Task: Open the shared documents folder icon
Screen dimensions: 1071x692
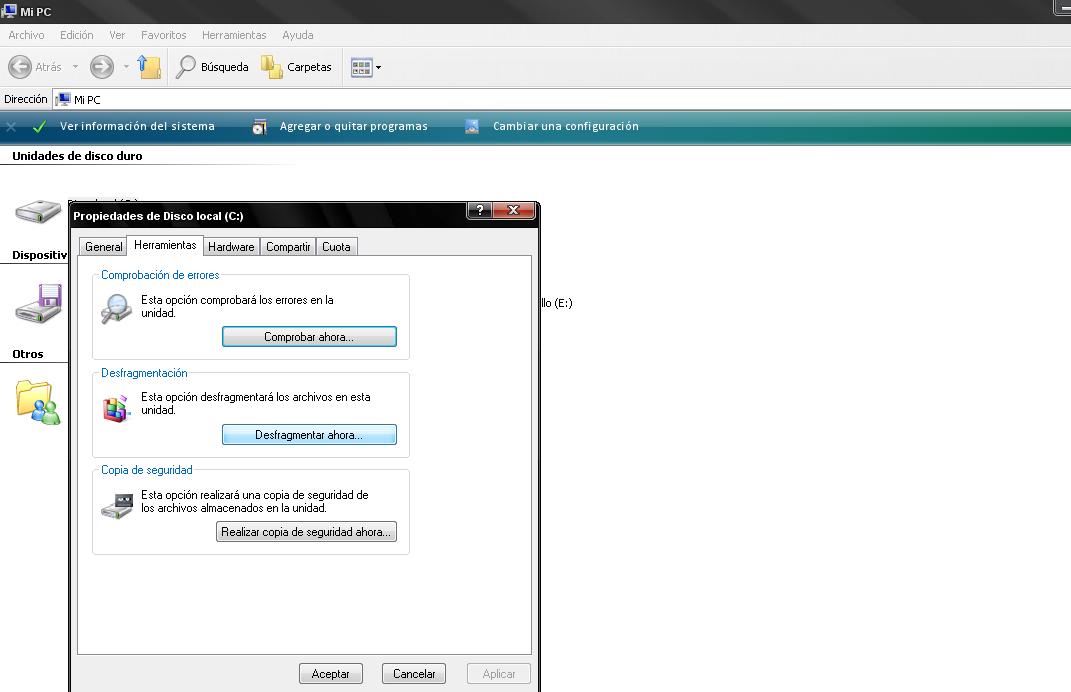Action: click(x=38, y=401)
